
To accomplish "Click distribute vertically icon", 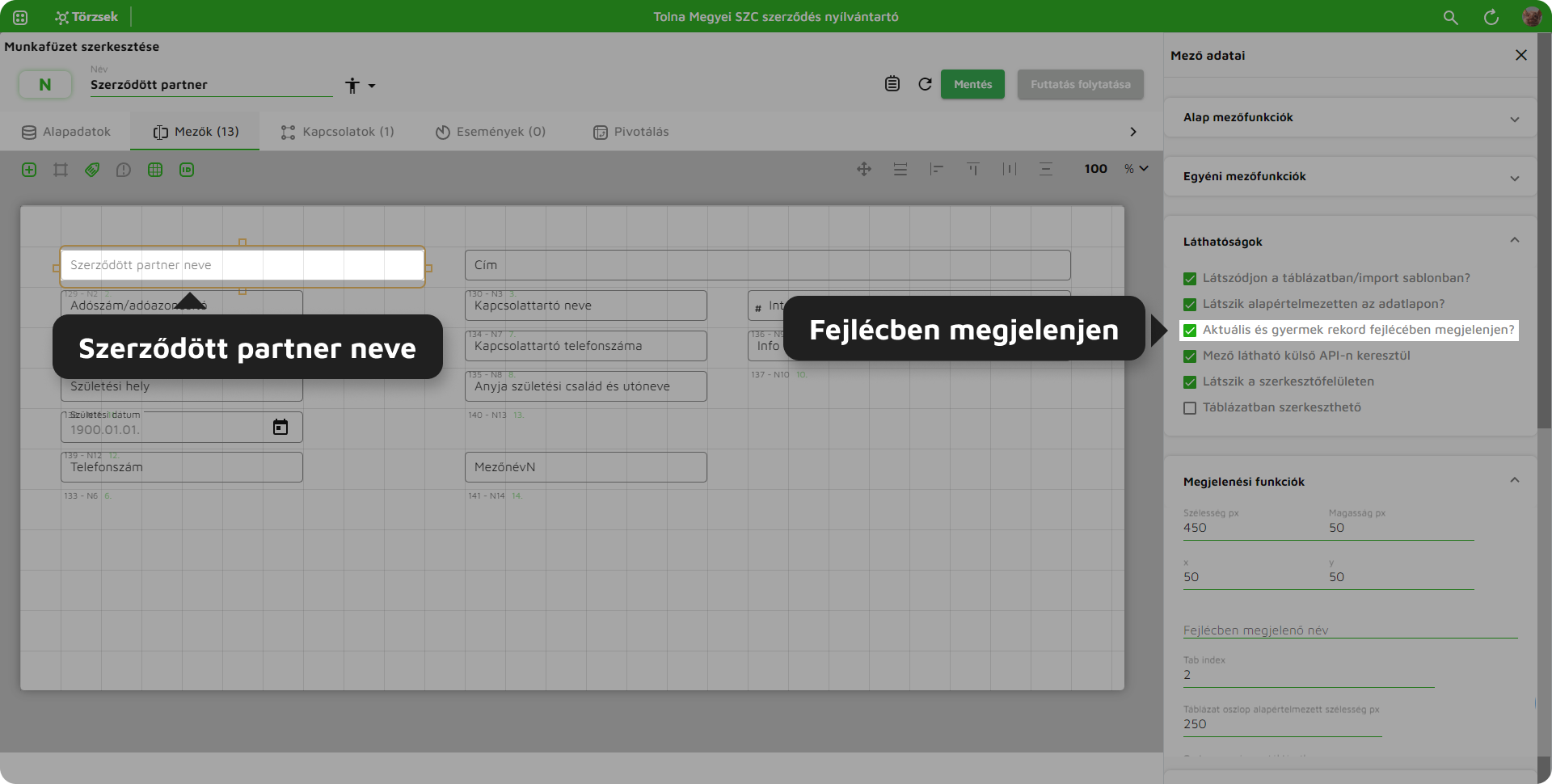I will 1046,169.
